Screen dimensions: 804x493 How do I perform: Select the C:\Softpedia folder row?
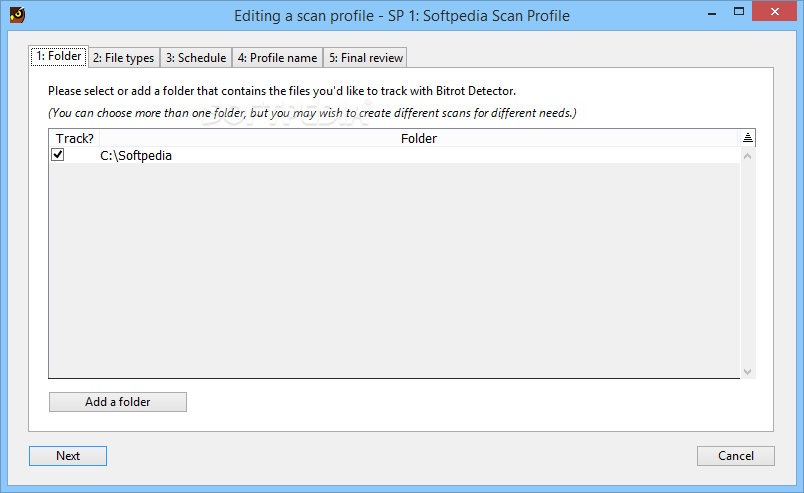click(x=394, y=155)
